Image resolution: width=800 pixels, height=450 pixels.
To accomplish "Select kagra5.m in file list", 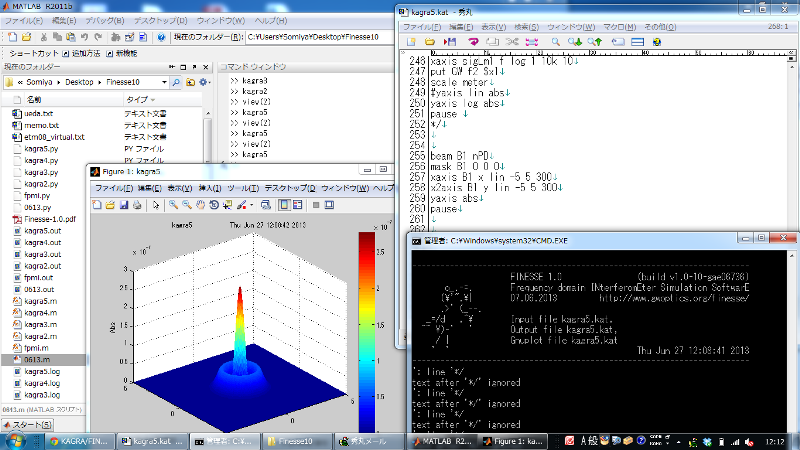I will [40, 301].
